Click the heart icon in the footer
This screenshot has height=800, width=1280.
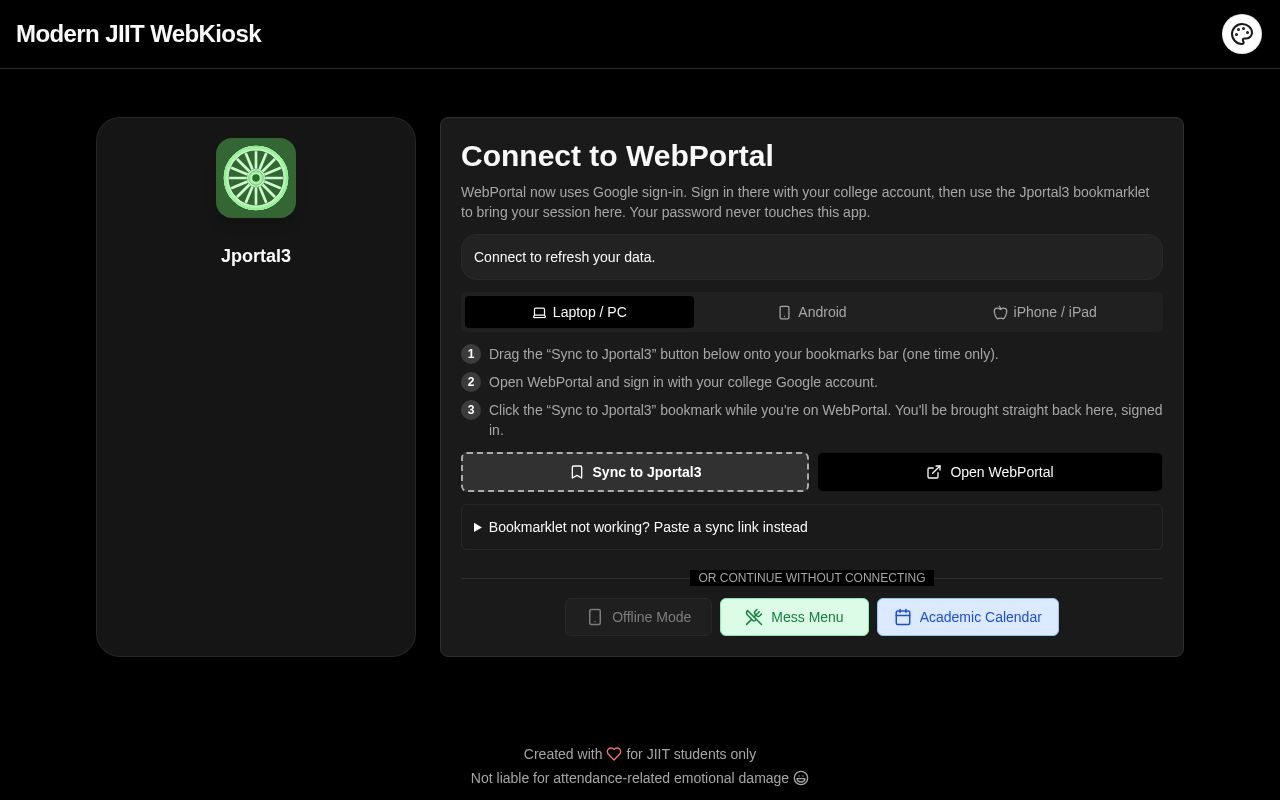coord(614,754)
